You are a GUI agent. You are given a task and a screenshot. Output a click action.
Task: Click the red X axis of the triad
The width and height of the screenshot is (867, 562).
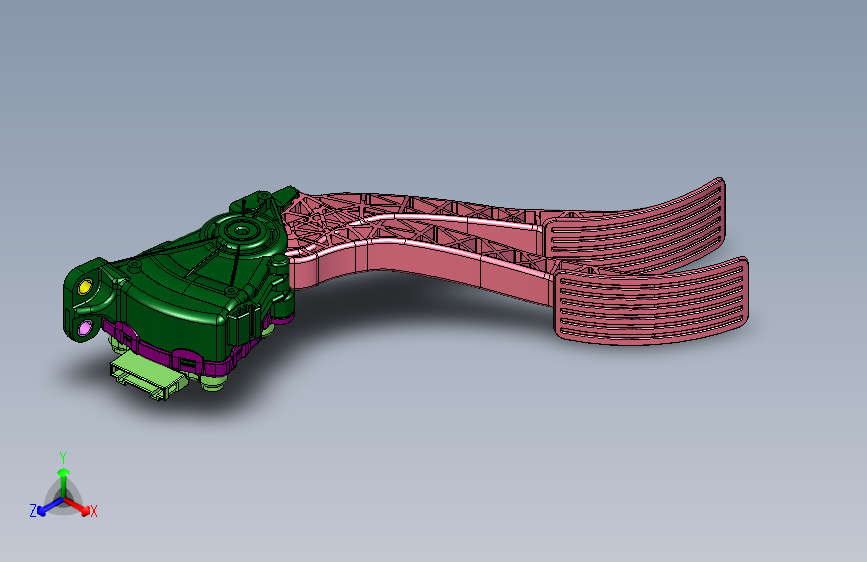79,507
